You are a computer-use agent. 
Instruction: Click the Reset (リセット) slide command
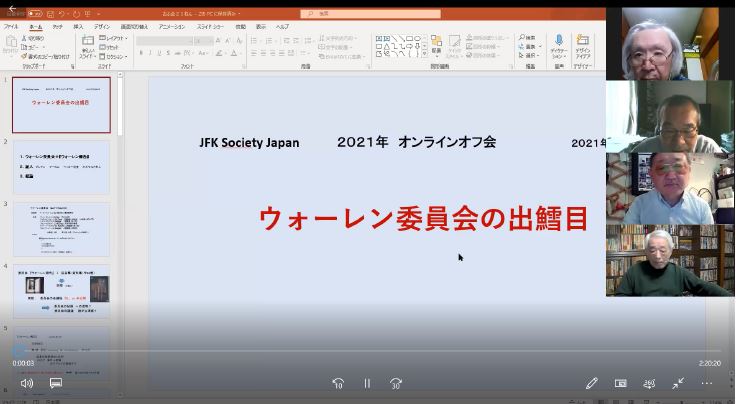pyautogui.click(x=109, y=47)
